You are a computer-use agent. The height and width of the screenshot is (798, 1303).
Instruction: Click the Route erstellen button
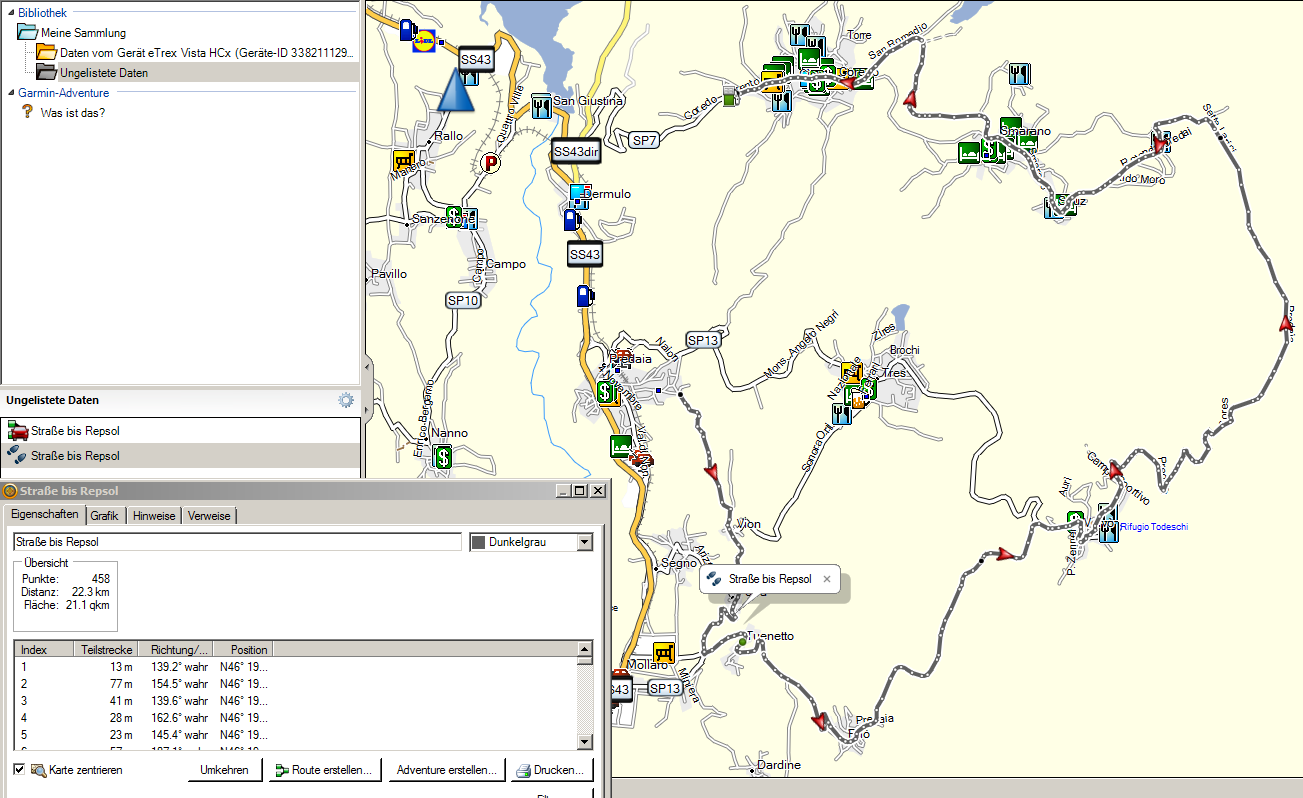(x=324, y=770)
